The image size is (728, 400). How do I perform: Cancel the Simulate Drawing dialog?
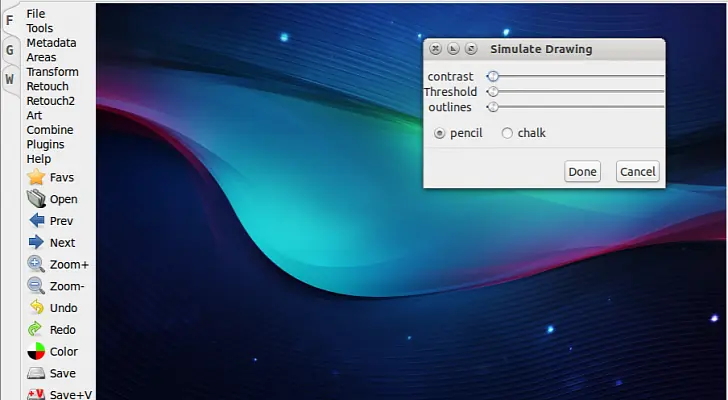637,172
